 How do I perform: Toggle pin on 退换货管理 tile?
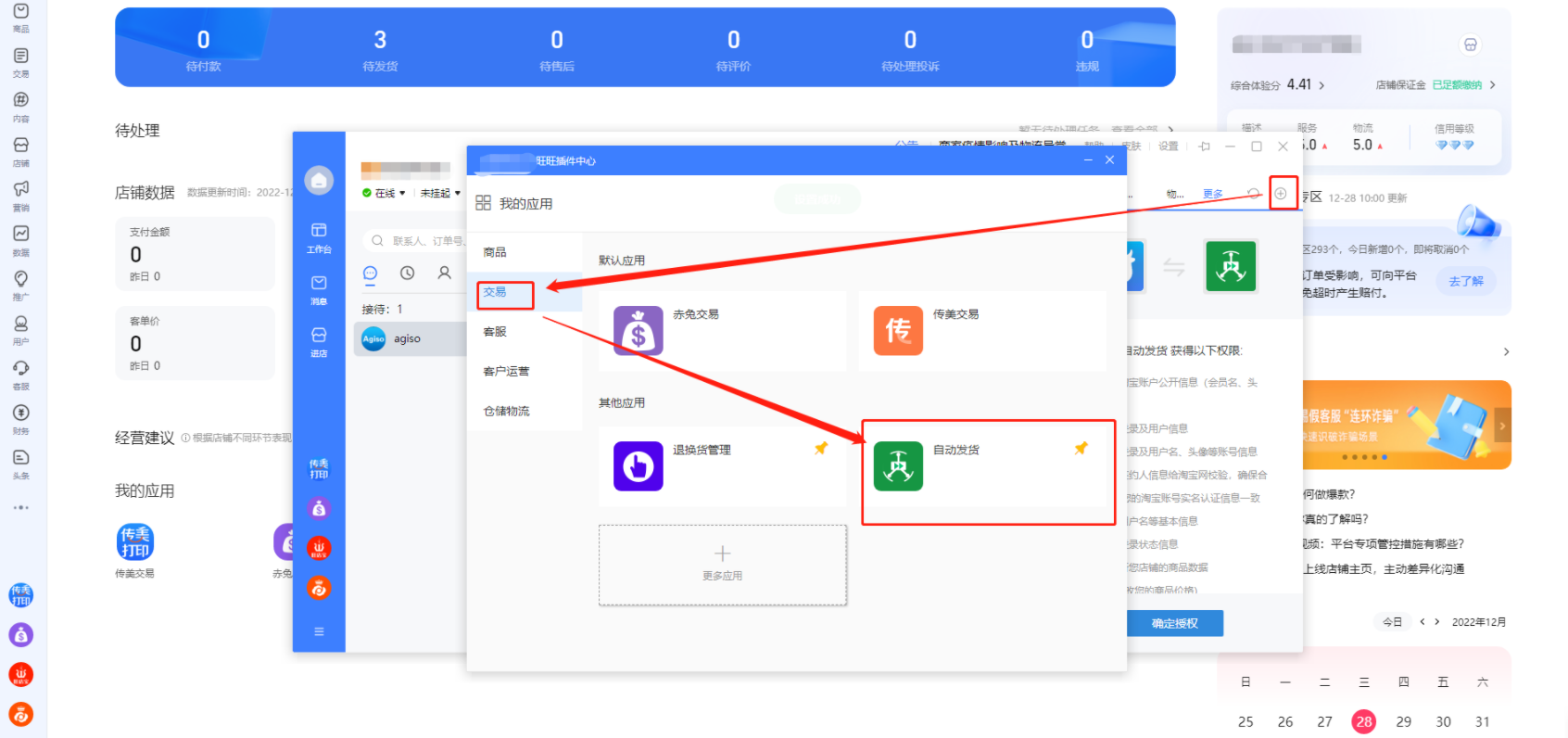(x=820, y=449)
